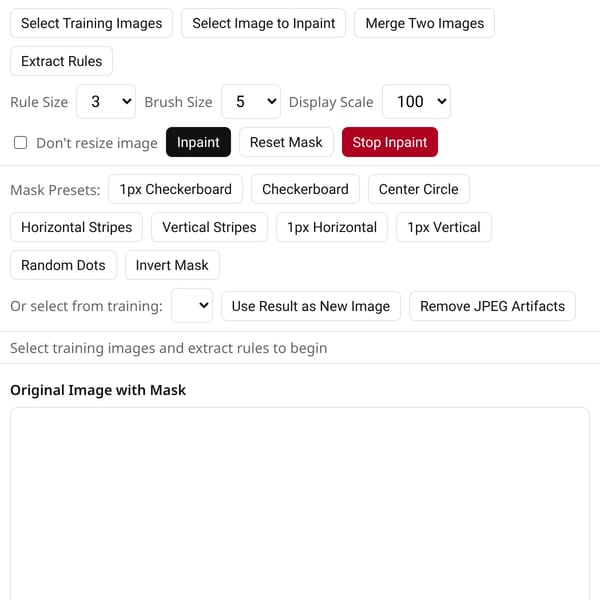The width and height of the screenshot is (600, 600).
Task: Click the Mask Presets label
Action: click(55, 190)
